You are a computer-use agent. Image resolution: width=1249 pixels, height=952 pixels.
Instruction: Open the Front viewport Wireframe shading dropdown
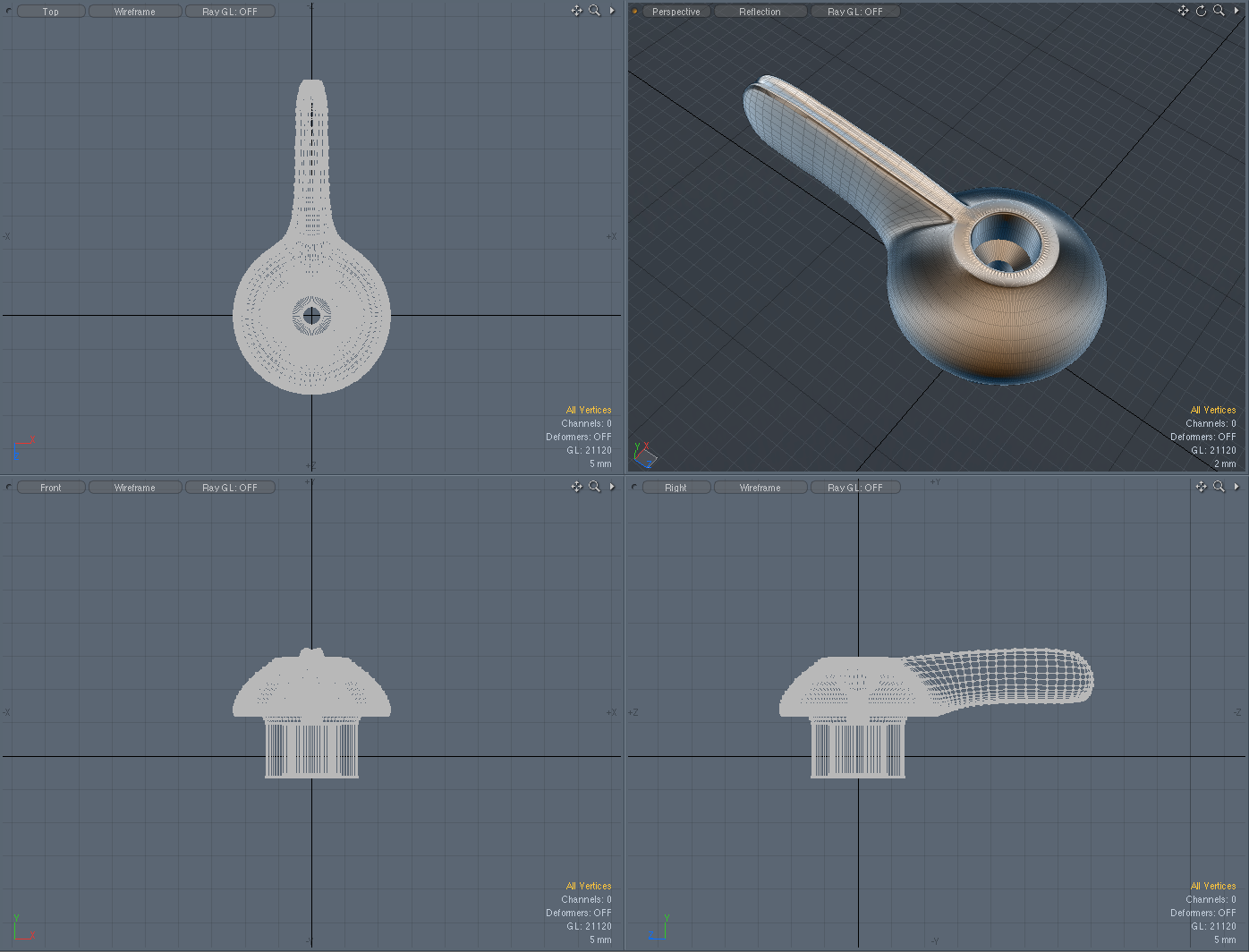coord(135,488)
